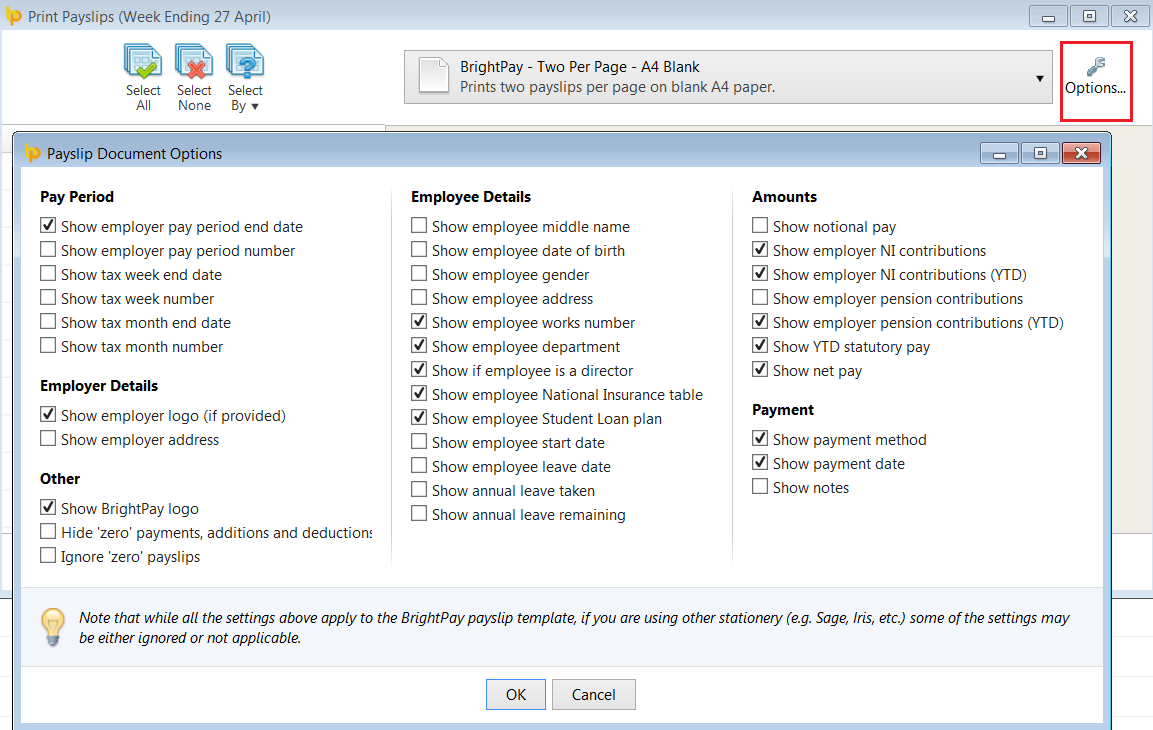Uncheck Show net pay
The width and height of the screenshot is (1153, 730).
coord(760,370)
